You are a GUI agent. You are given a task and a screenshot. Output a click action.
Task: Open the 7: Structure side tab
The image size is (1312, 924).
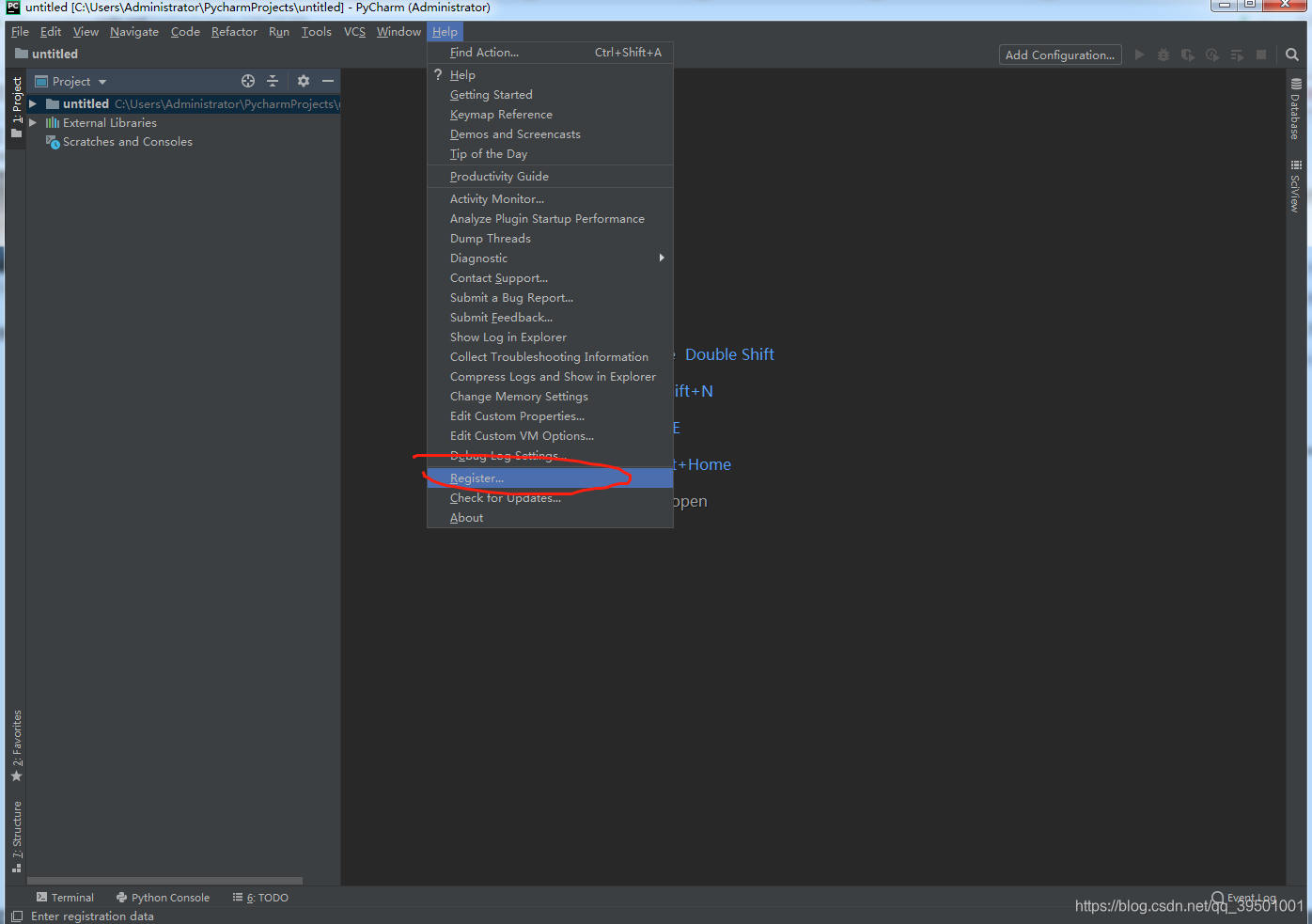(x=16, y=837)
